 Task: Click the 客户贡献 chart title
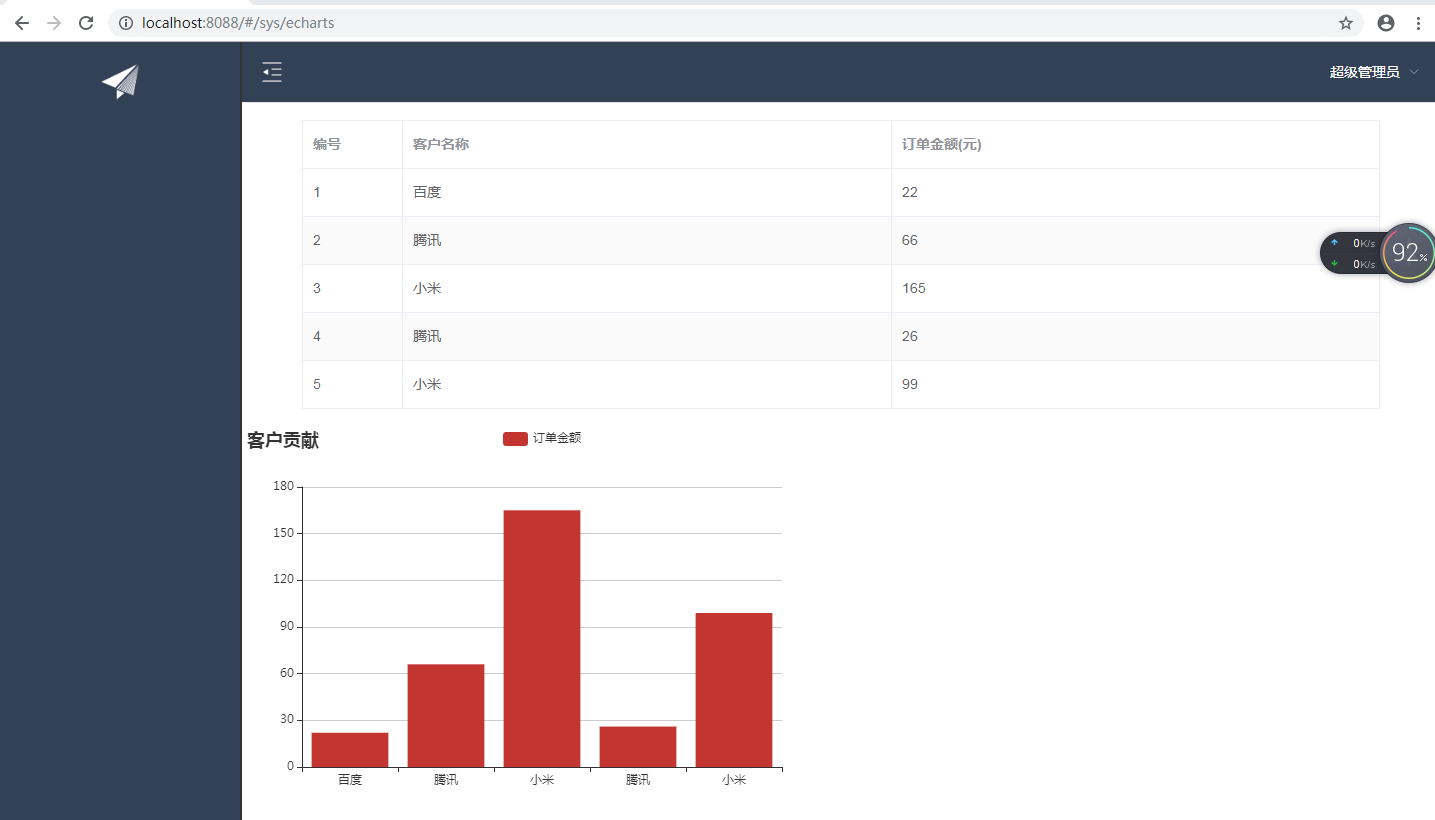tap(283, 440)
